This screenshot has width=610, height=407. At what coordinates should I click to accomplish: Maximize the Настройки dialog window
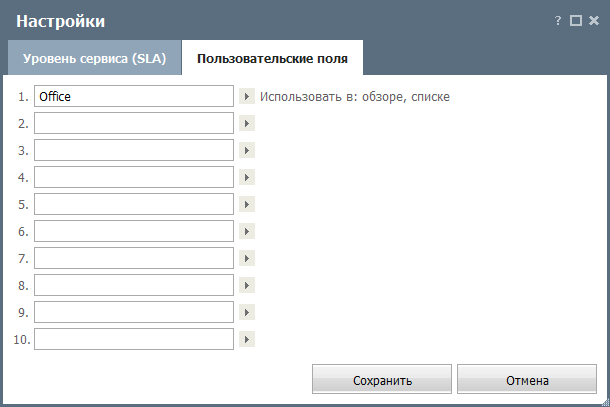tap(576, 21)
